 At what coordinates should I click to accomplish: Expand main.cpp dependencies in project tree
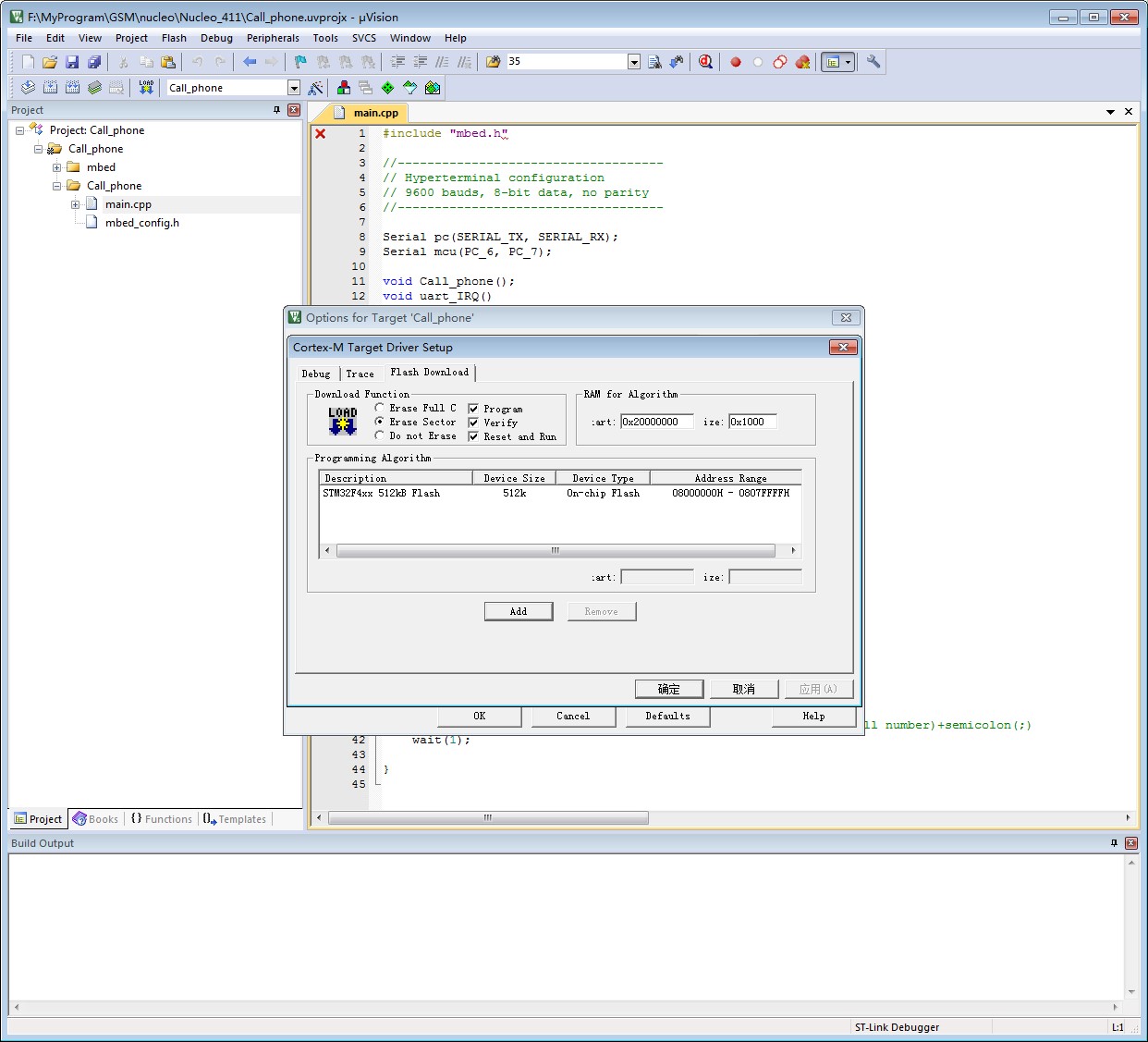click(x=75, y=204)
